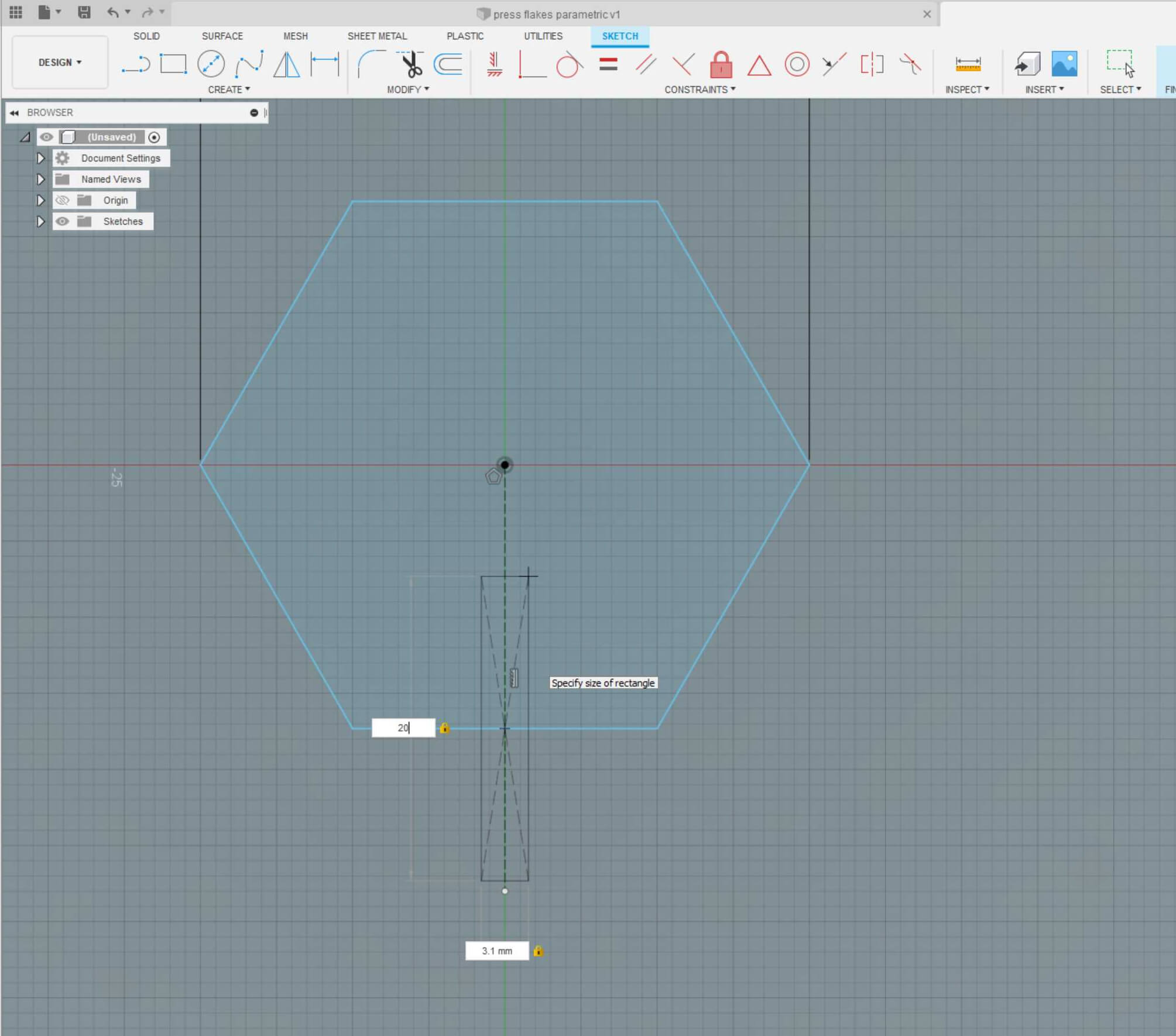Close the press flakes parametric document tab
The width and height of the screenshot is (1176, 1036).
[x=927, y=14]
